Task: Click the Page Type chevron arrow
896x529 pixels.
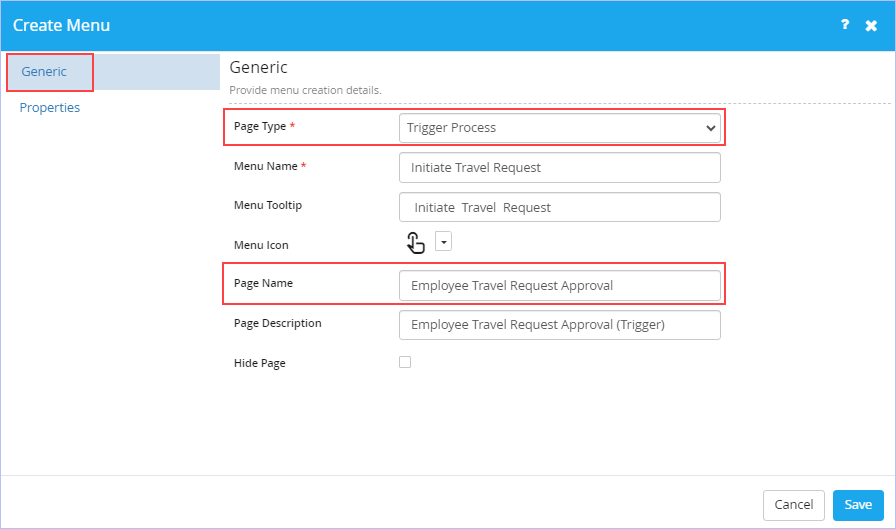Action: 710,128
